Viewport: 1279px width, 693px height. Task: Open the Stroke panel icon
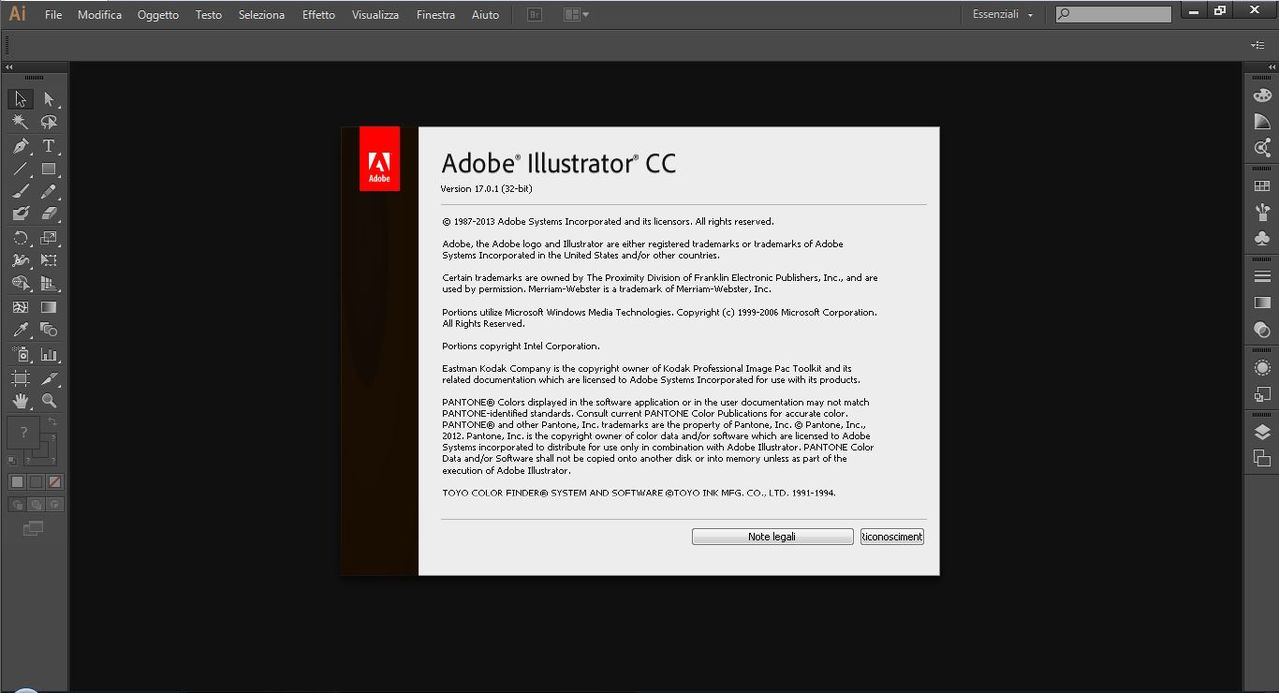pos(1262,276)
